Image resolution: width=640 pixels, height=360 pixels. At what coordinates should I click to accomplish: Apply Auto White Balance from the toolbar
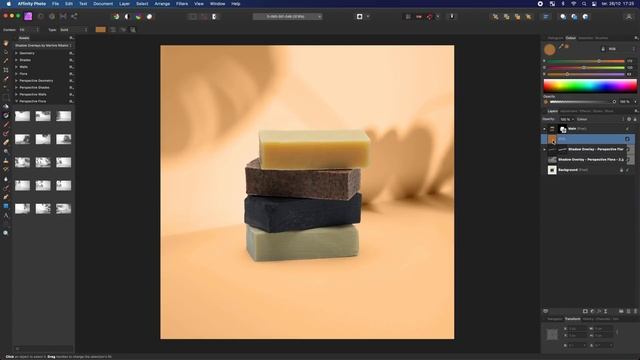pyautogui.click(x=149, y=17)
